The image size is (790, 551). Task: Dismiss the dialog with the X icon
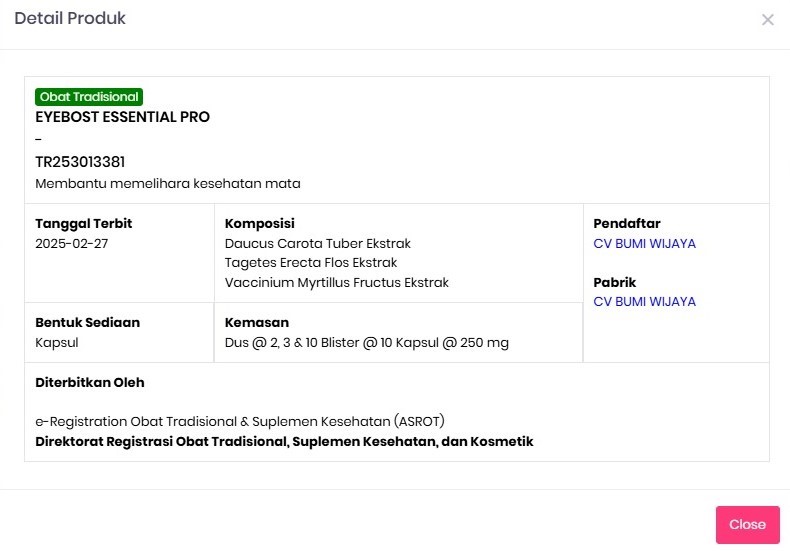point(767,20)
